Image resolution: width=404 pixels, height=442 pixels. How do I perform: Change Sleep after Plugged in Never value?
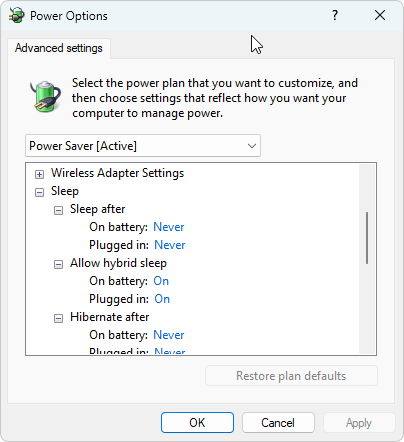pyautogui.click(x=170, y=245)
